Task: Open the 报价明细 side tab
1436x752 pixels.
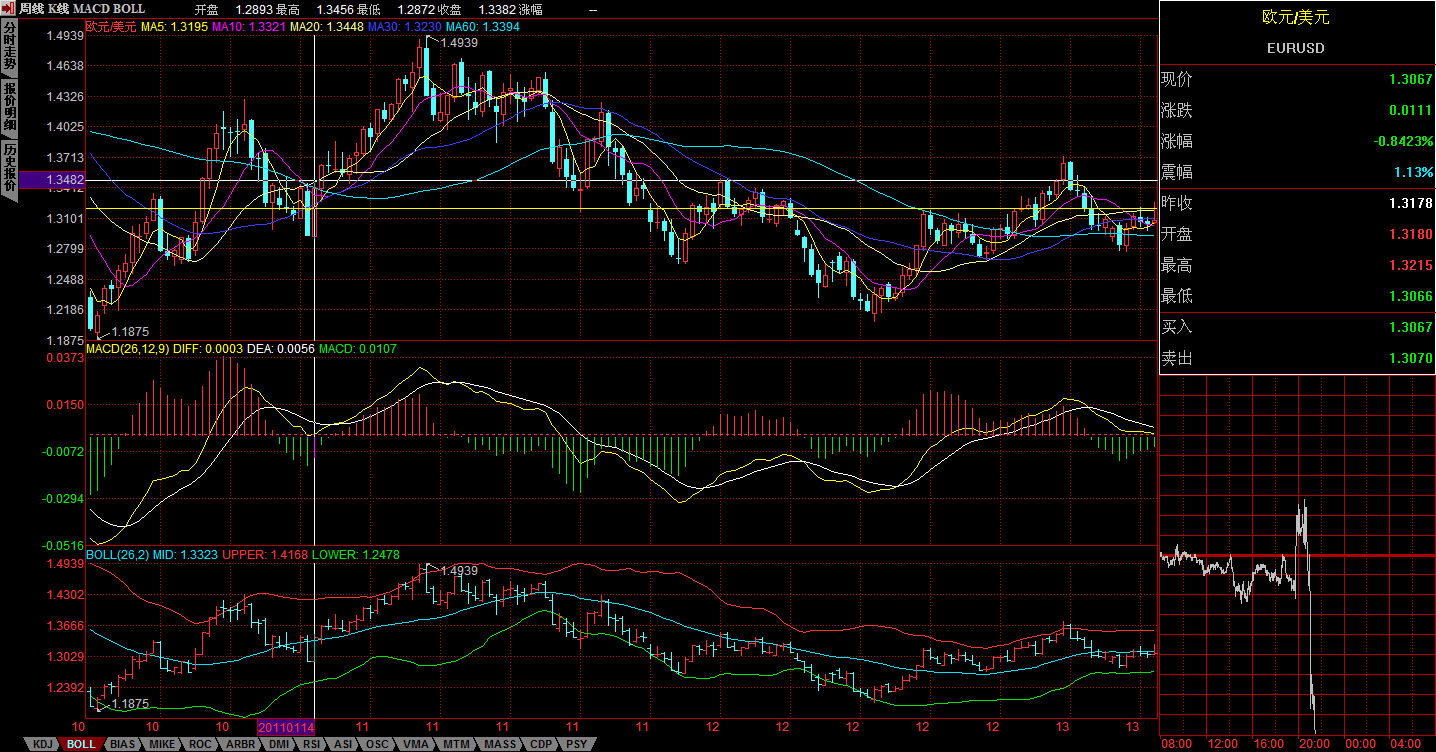Action: coord(9,107)
